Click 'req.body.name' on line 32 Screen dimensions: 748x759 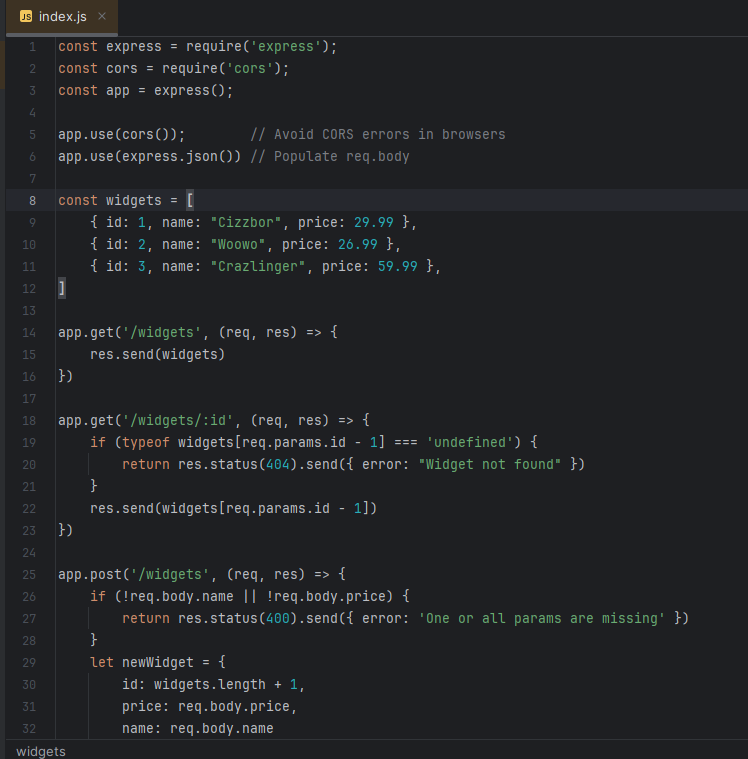point(222,729)
